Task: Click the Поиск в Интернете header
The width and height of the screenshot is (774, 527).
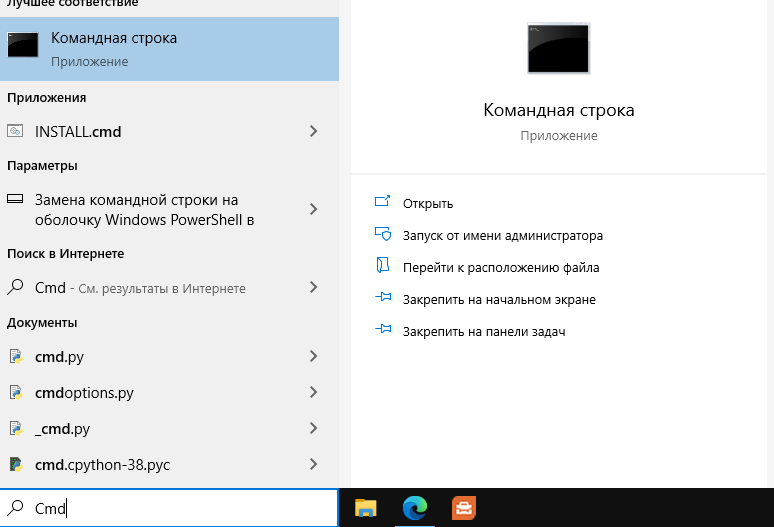Action: pos(65,254)
